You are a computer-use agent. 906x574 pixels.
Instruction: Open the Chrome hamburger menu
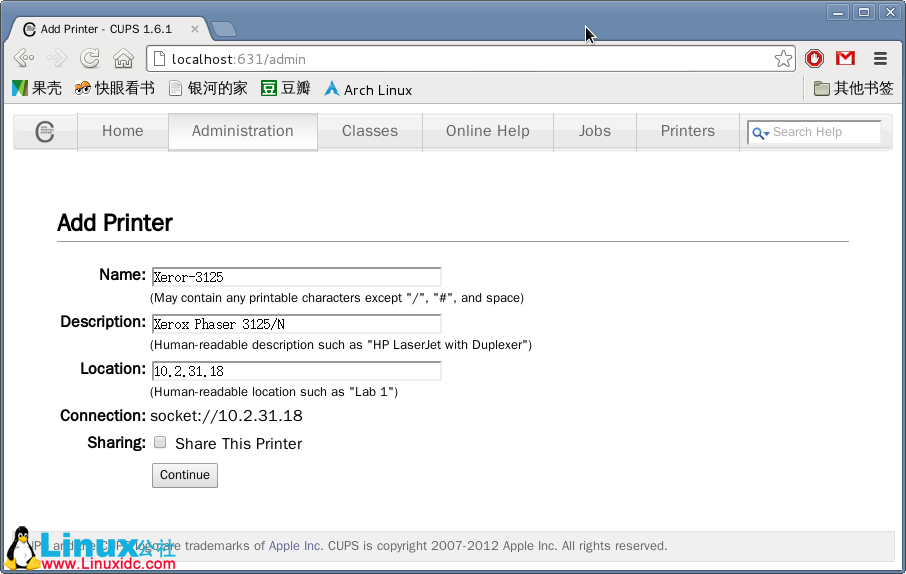(880, 59)
